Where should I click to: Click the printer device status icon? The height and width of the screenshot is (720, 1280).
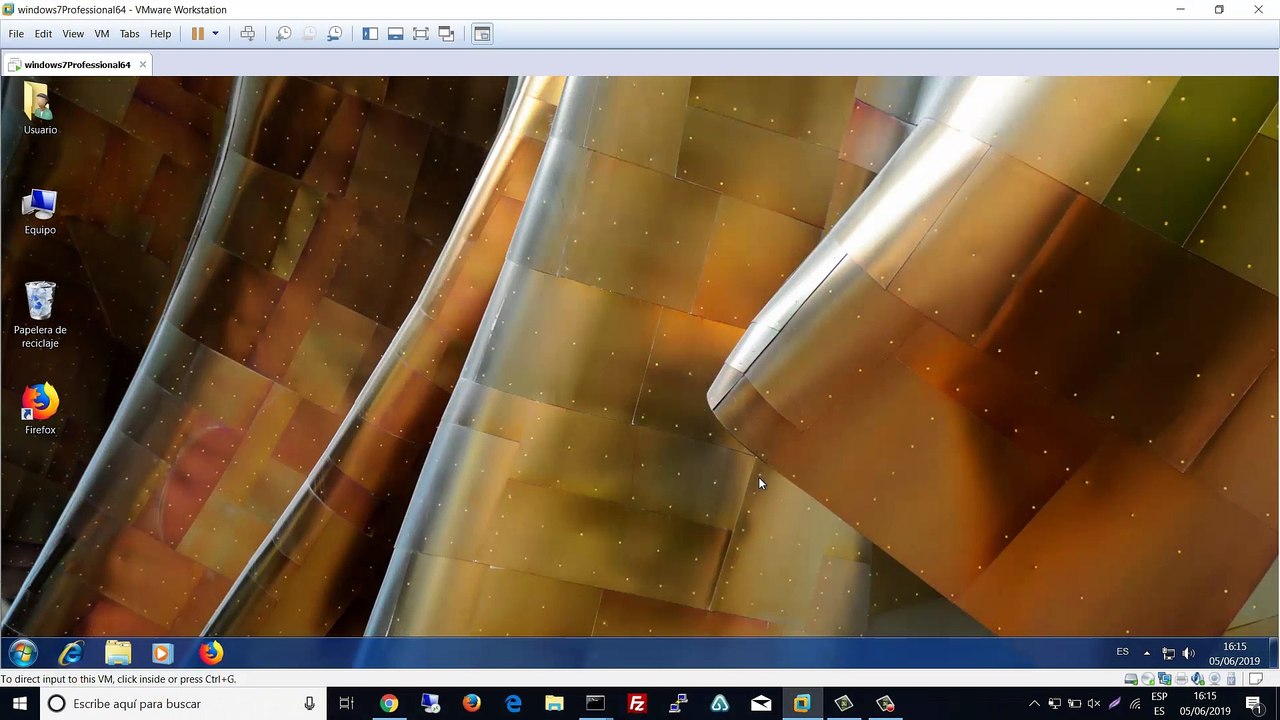(x=1182, y=679)
